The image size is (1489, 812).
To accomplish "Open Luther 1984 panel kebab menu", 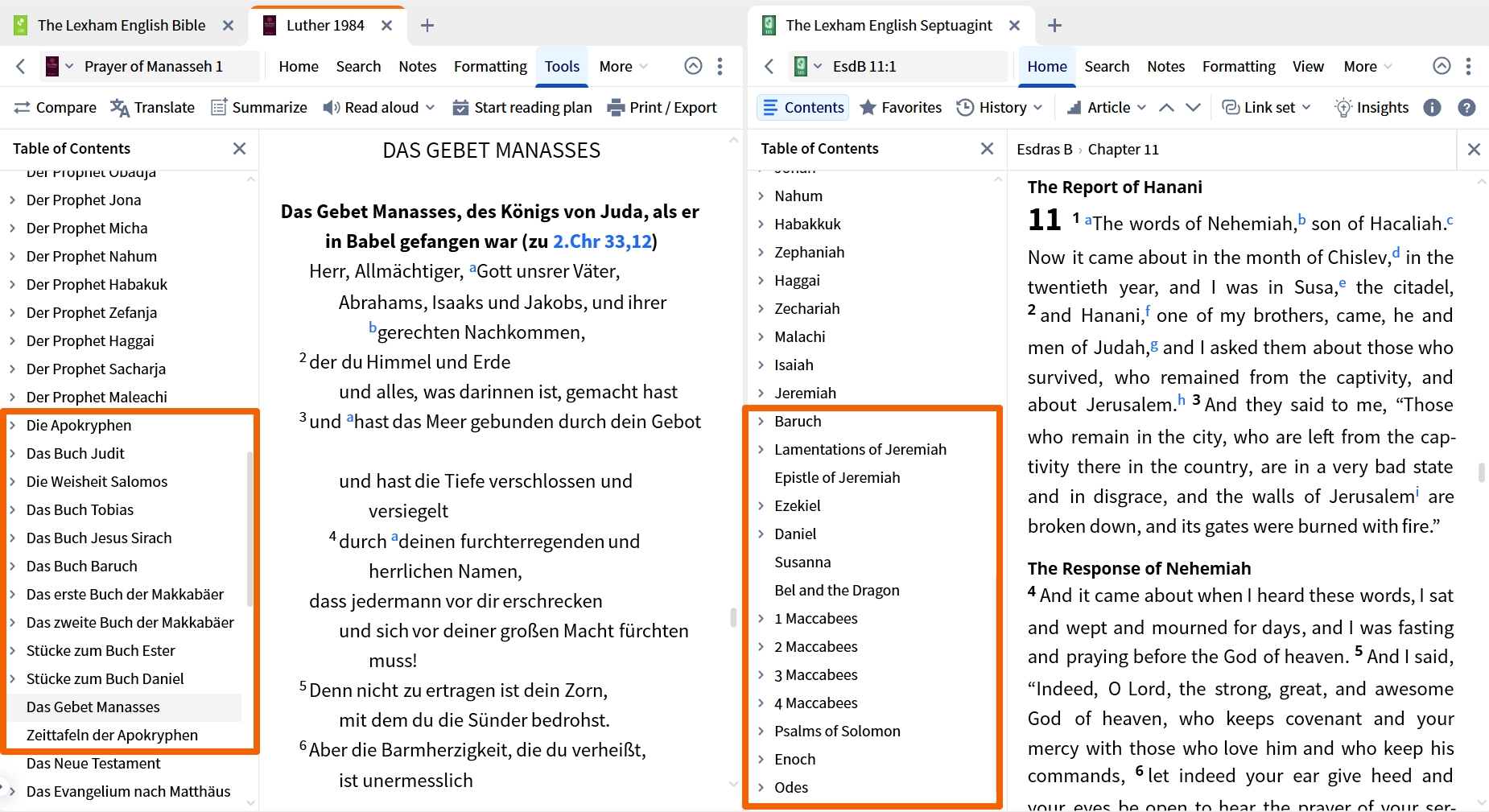I will (x=720, y=66).
